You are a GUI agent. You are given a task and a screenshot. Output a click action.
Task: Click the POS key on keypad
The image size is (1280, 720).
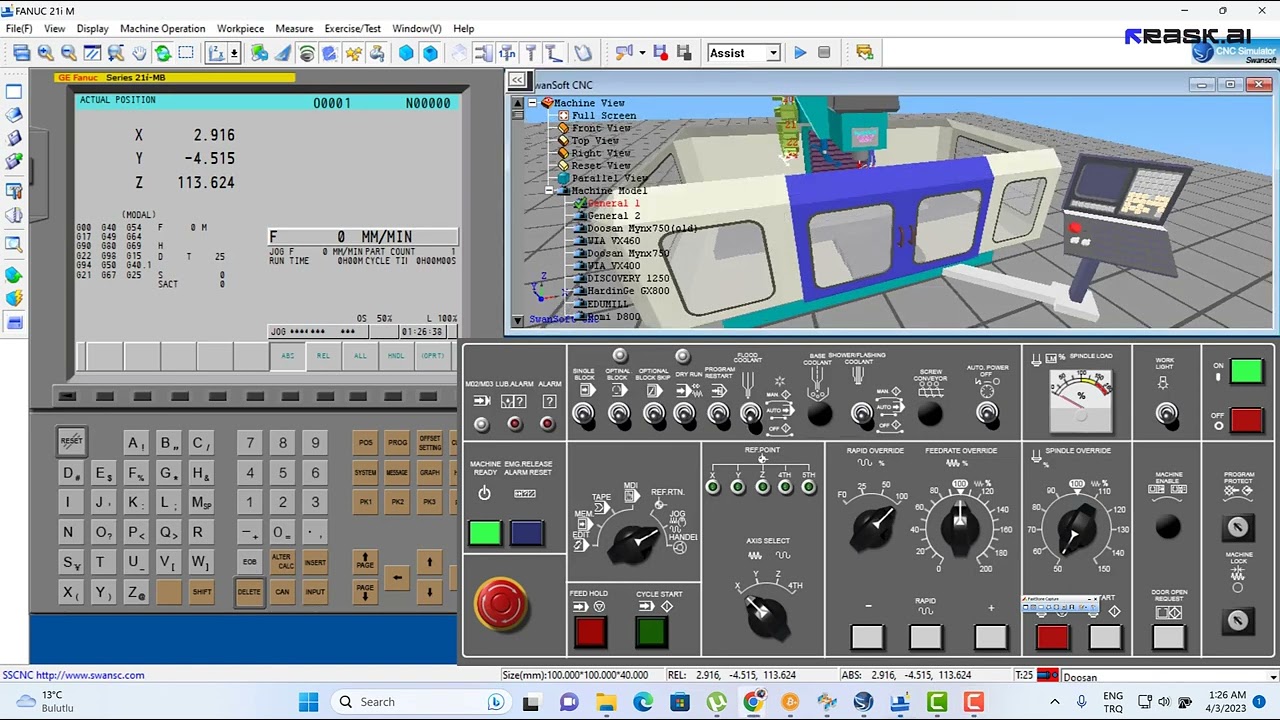pos(366,443)
